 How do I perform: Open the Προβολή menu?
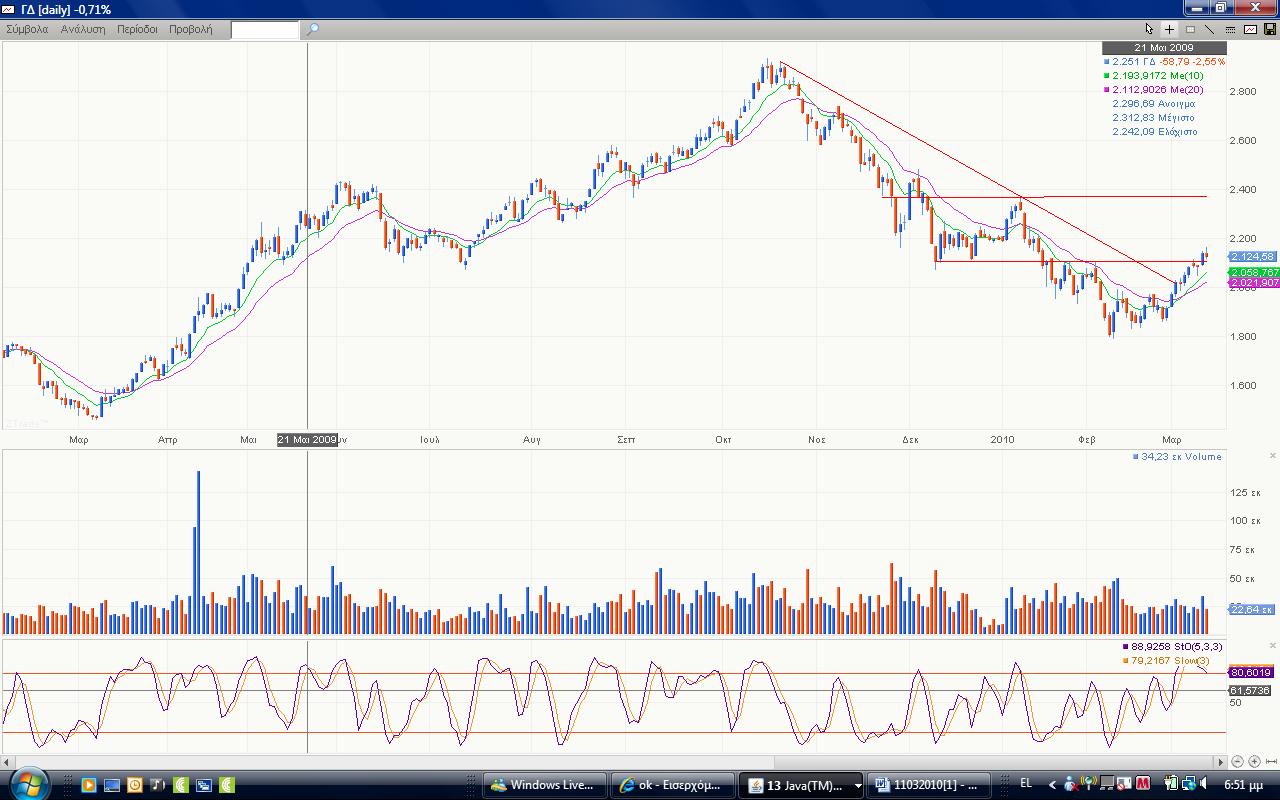190,30
